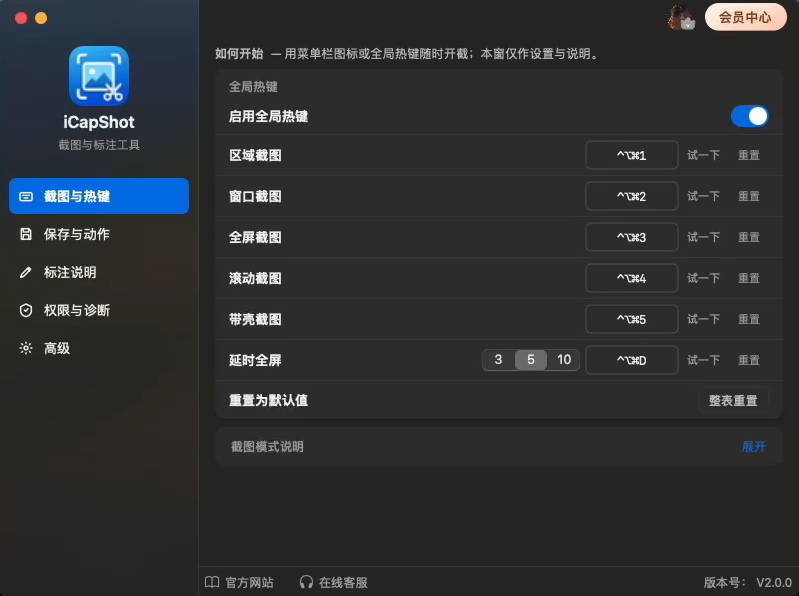Click the 全屏截图 hotkey field ^⌥⌘3

pos(632,237)
